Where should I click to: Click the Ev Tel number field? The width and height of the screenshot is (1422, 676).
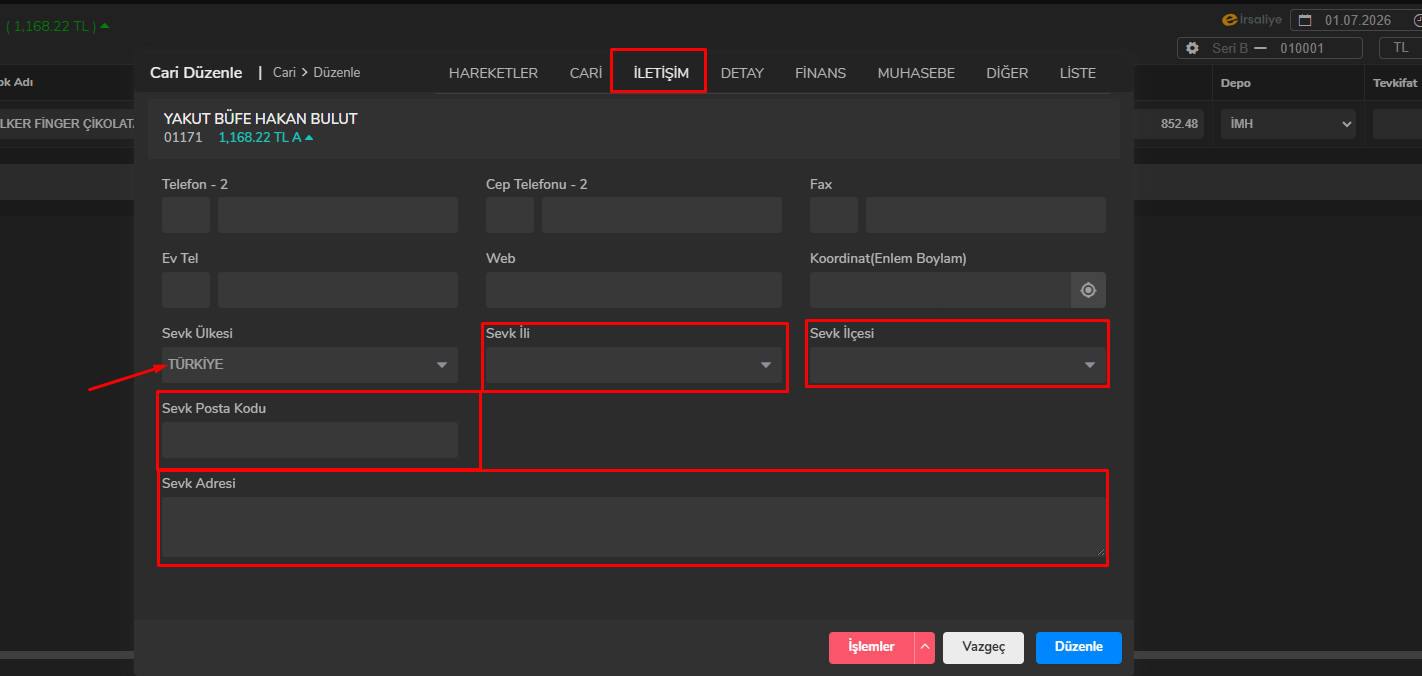point(338,290)
